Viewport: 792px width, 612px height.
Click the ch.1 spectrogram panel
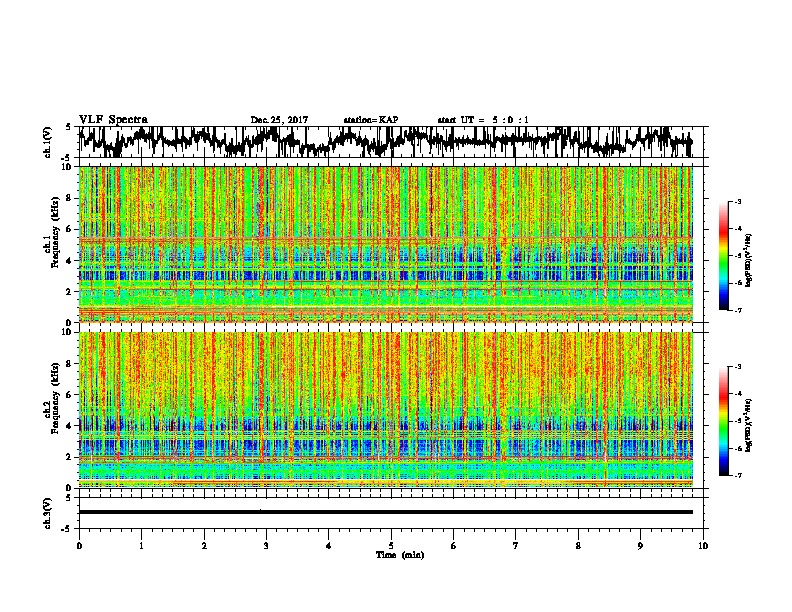coord(385,244)
